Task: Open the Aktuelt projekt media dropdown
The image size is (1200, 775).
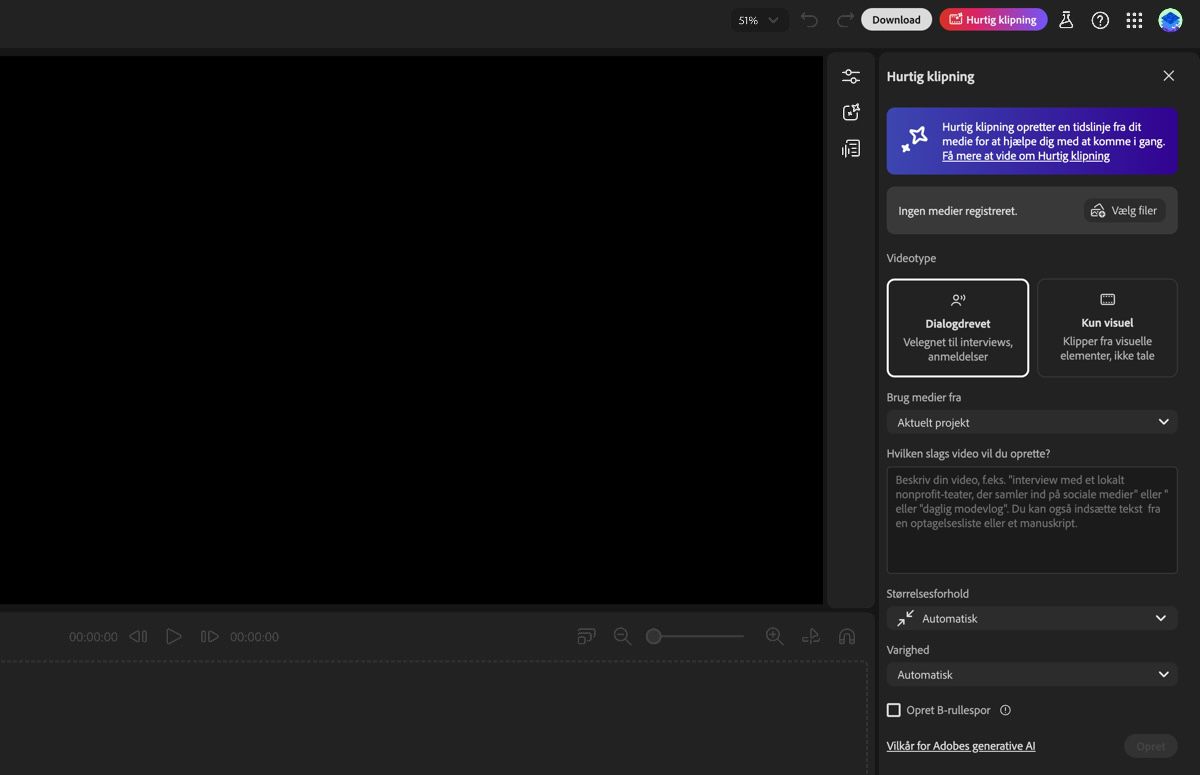Action: (x=1031, y=422)
